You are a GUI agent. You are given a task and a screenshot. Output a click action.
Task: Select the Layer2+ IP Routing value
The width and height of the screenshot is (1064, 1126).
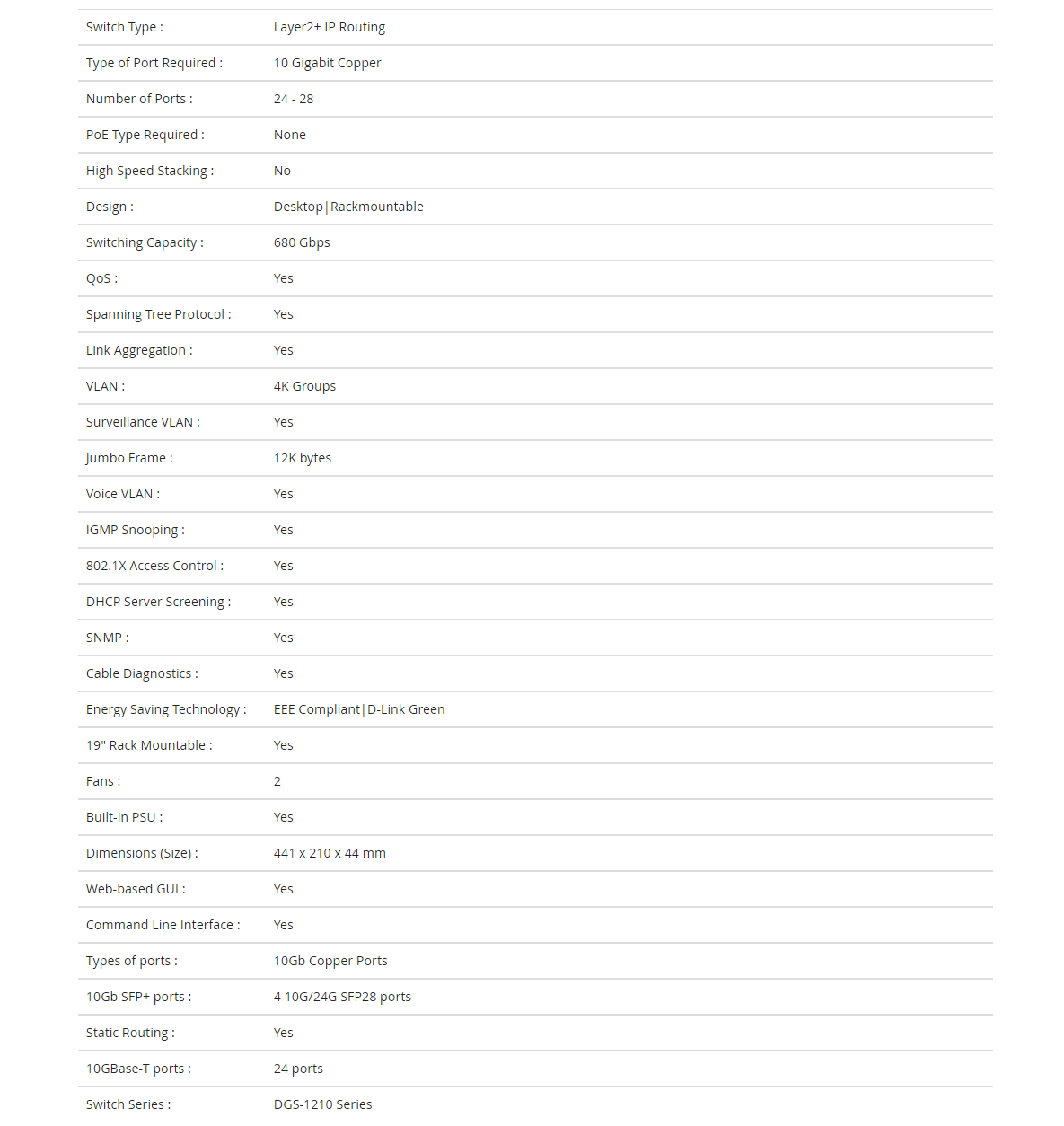point(330,27)
